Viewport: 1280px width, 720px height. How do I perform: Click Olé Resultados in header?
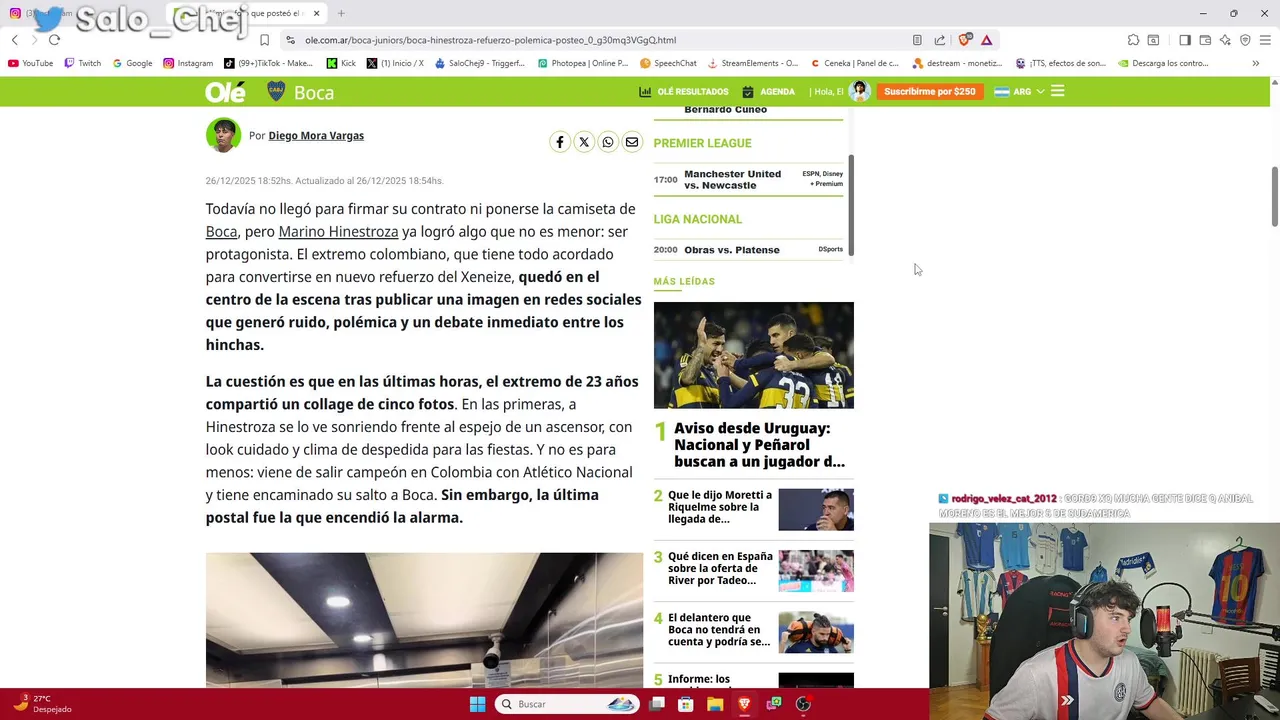[x=684, y=91]
